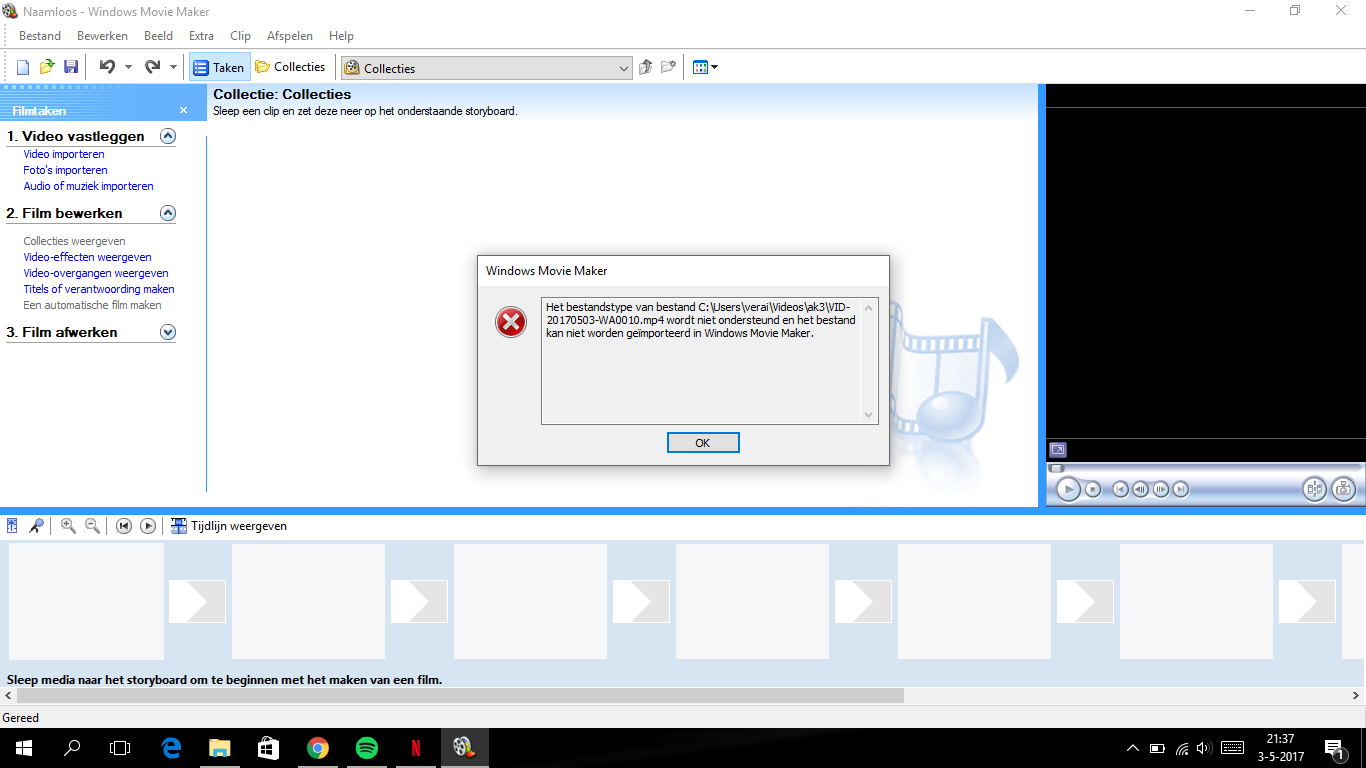Open Google Chrome from the taskbar
The height and width of the screenshot is (768, 1366).
pyautogui.click(x=318, y=747)
